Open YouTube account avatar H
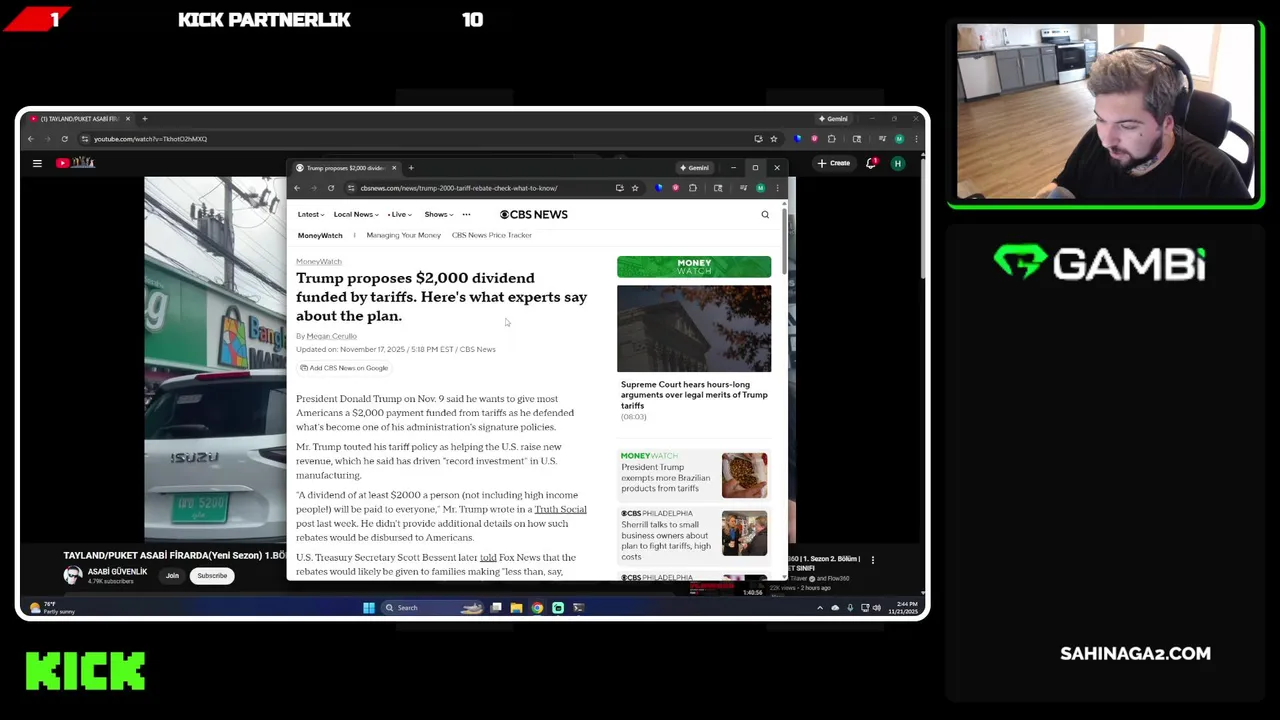 pos(898,163)
